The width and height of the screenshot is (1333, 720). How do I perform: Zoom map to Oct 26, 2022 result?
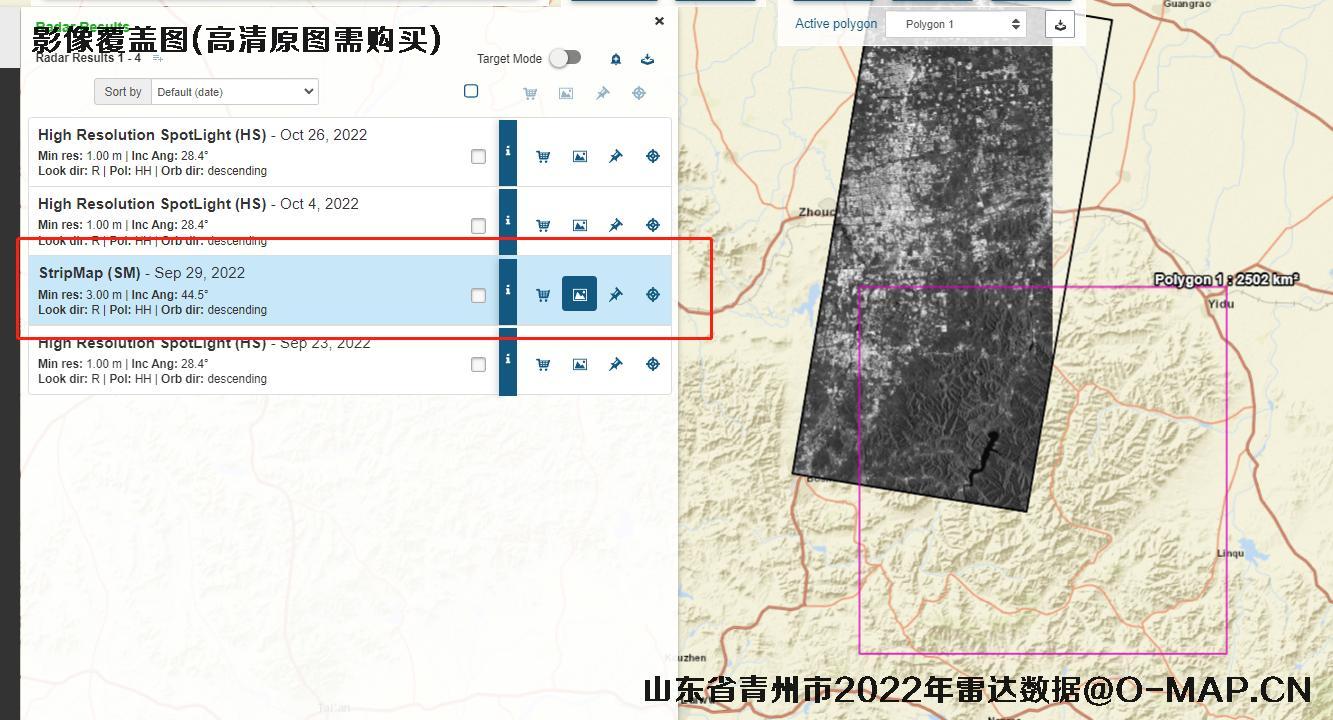[x=652, y=156]
